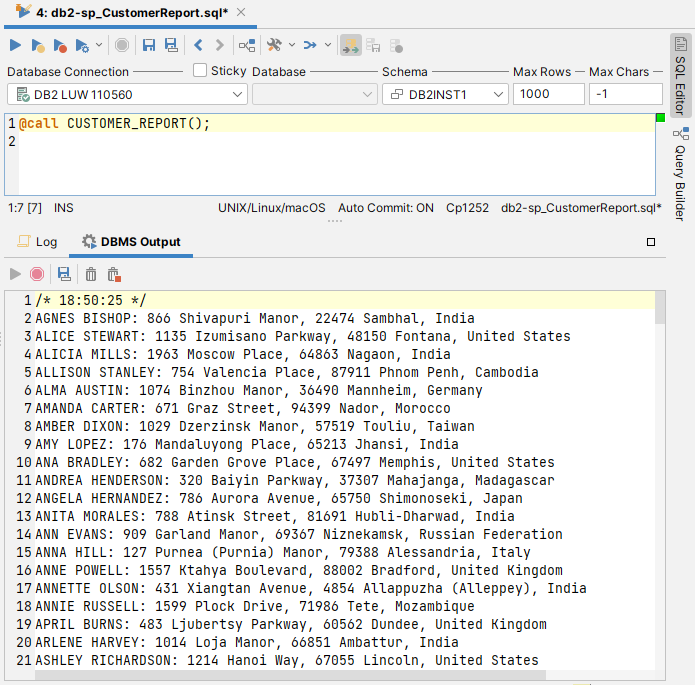Save the SQL file
This screenshot has width=695, height=685.
149,45
